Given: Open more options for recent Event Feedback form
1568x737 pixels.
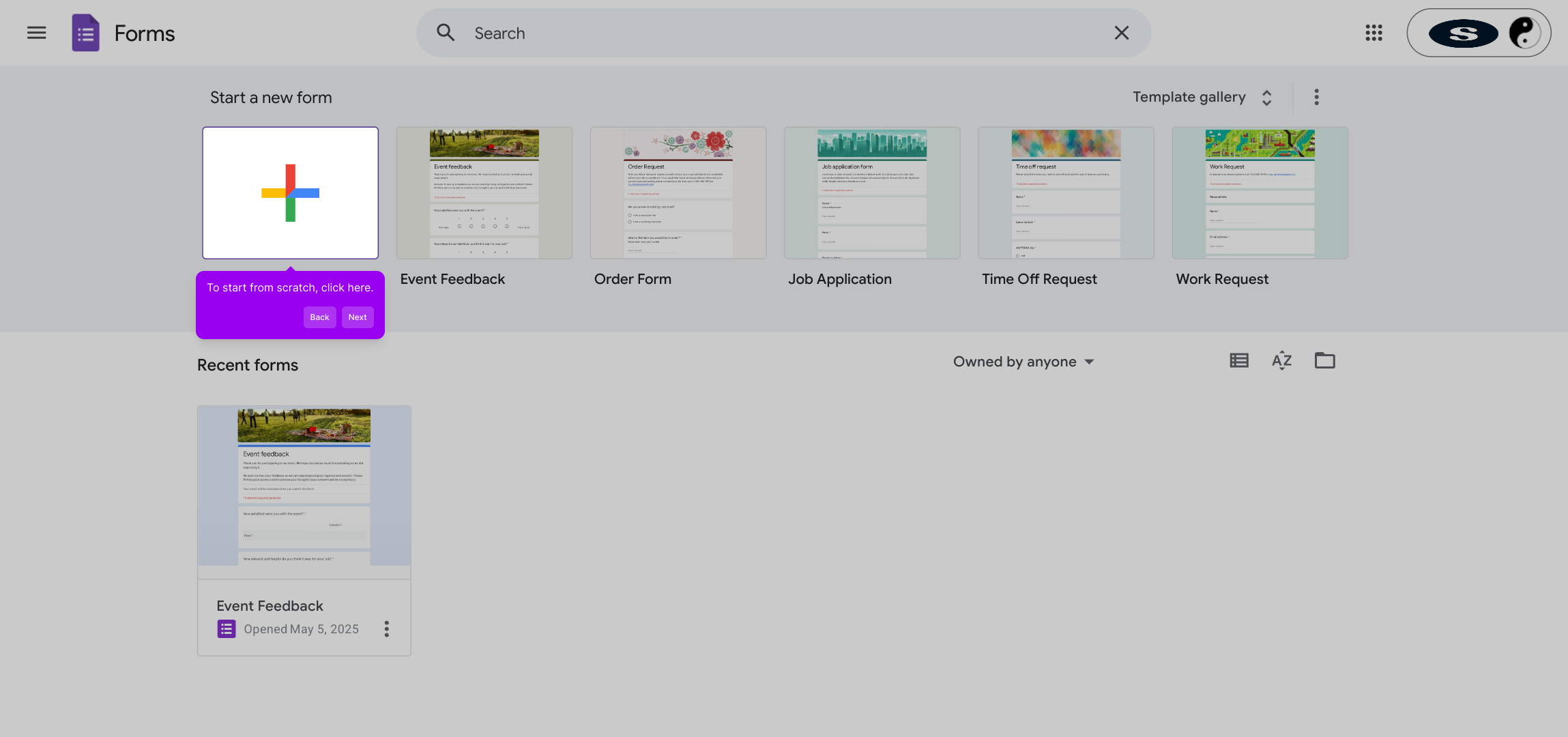Looking at the screenshot, I should [x=386, y=628].
